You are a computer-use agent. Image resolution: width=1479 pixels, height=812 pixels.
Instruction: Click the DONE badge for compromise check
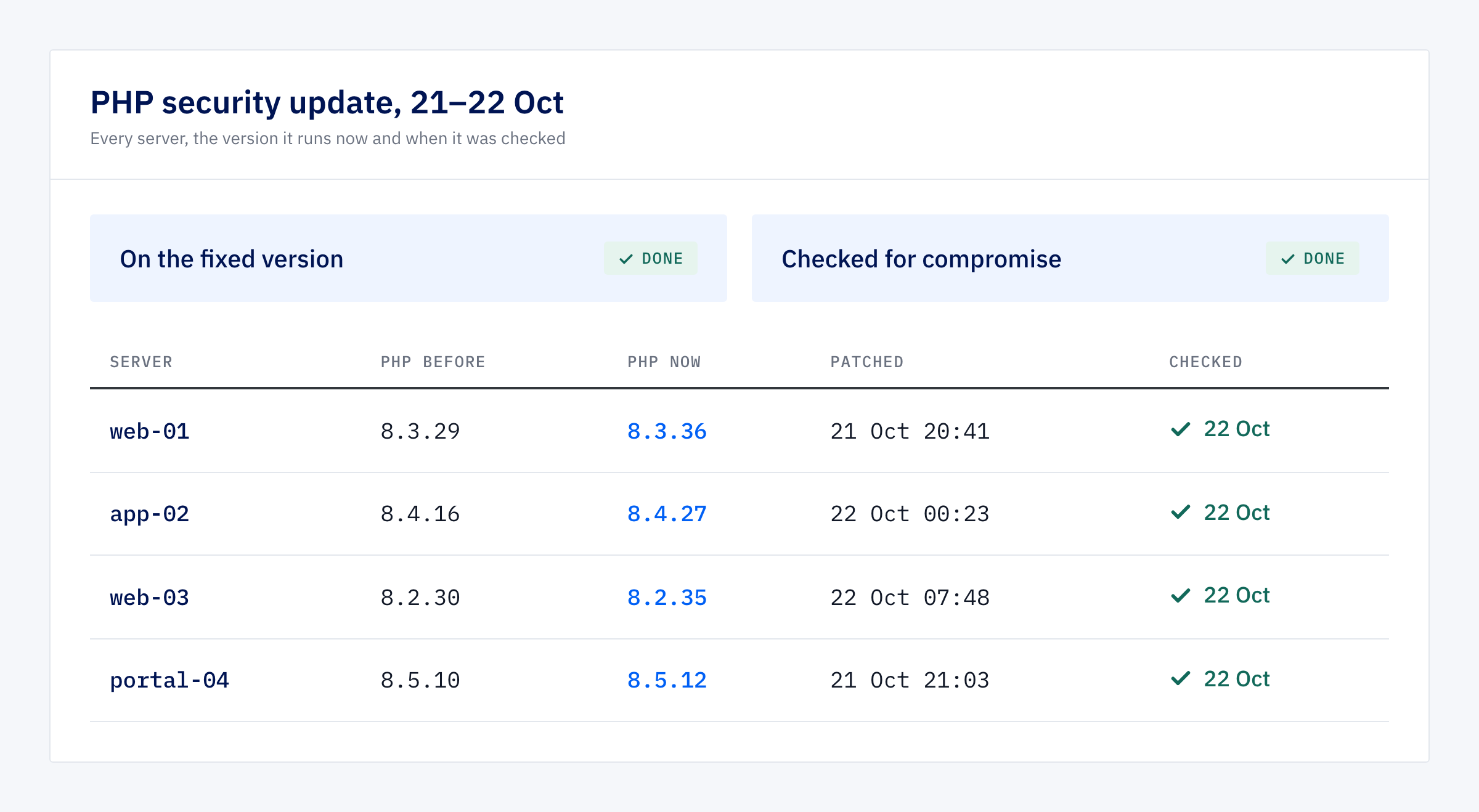tap(1313, 258)
